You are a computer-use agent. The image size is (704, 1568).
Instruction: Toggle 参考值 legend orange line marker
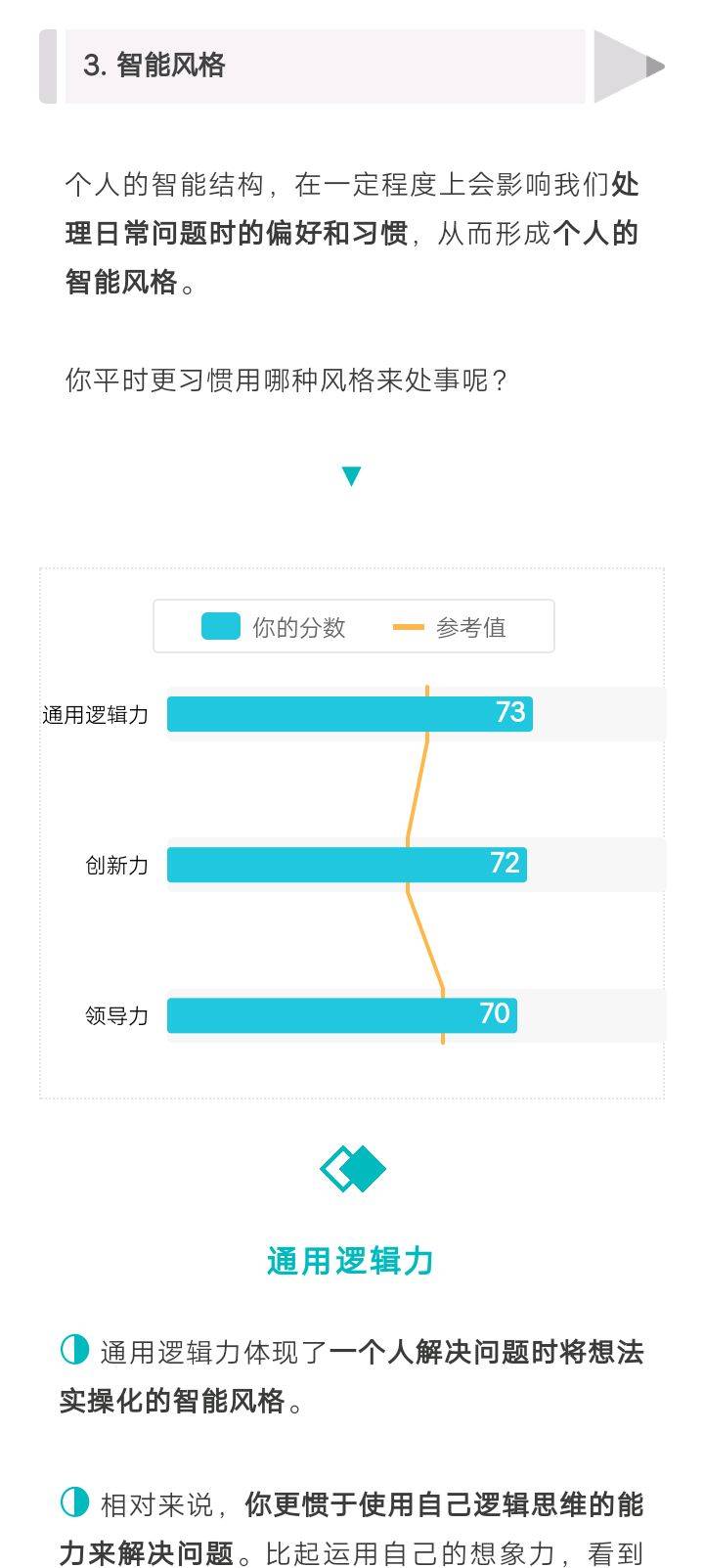(408, 627)
